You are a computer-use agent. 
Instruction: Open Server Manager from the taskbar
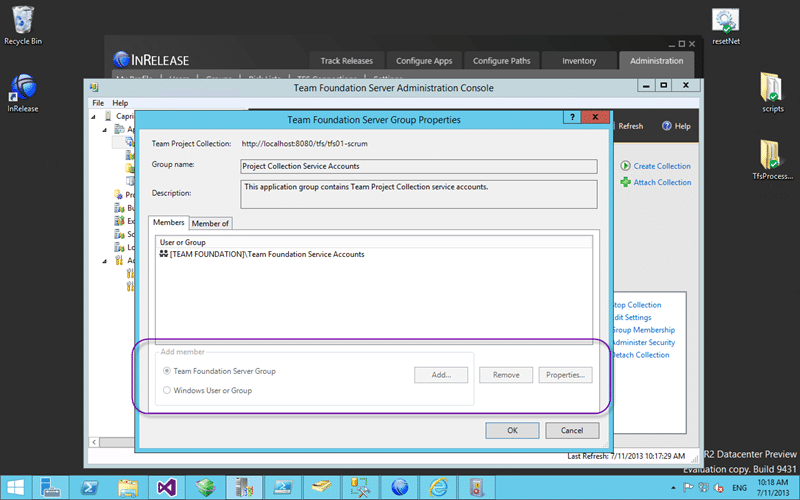tap(51, 488)
